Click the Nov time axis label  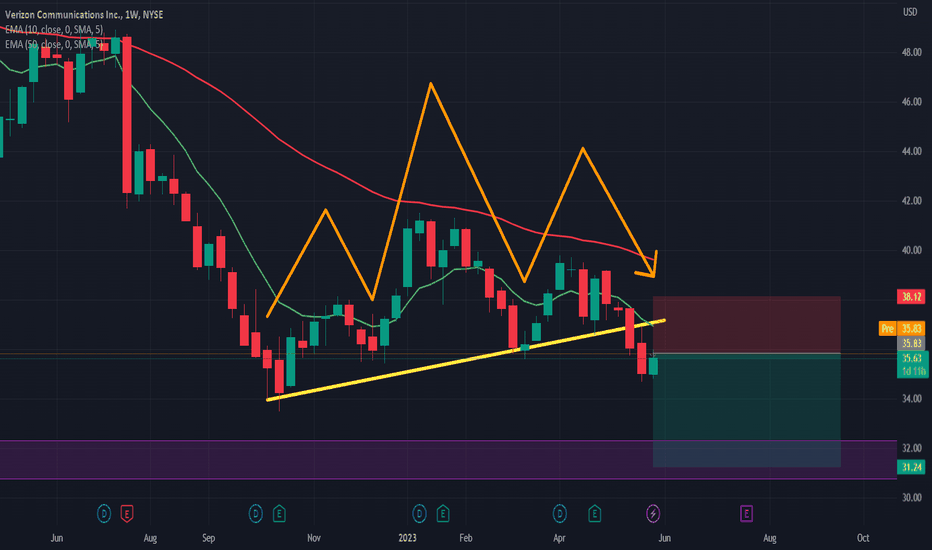click(314, 538)
